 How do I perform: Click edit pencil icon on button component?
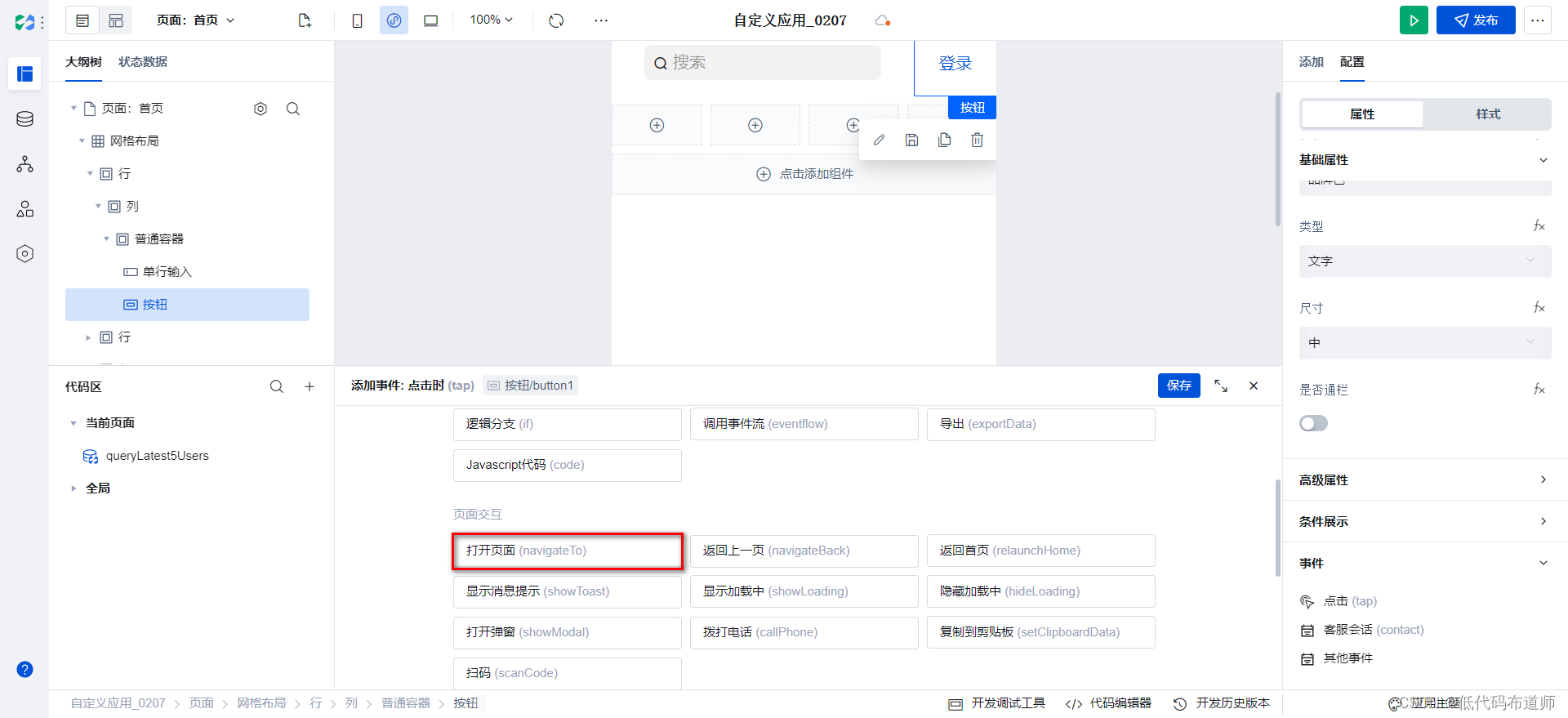[x=879, y=140]
